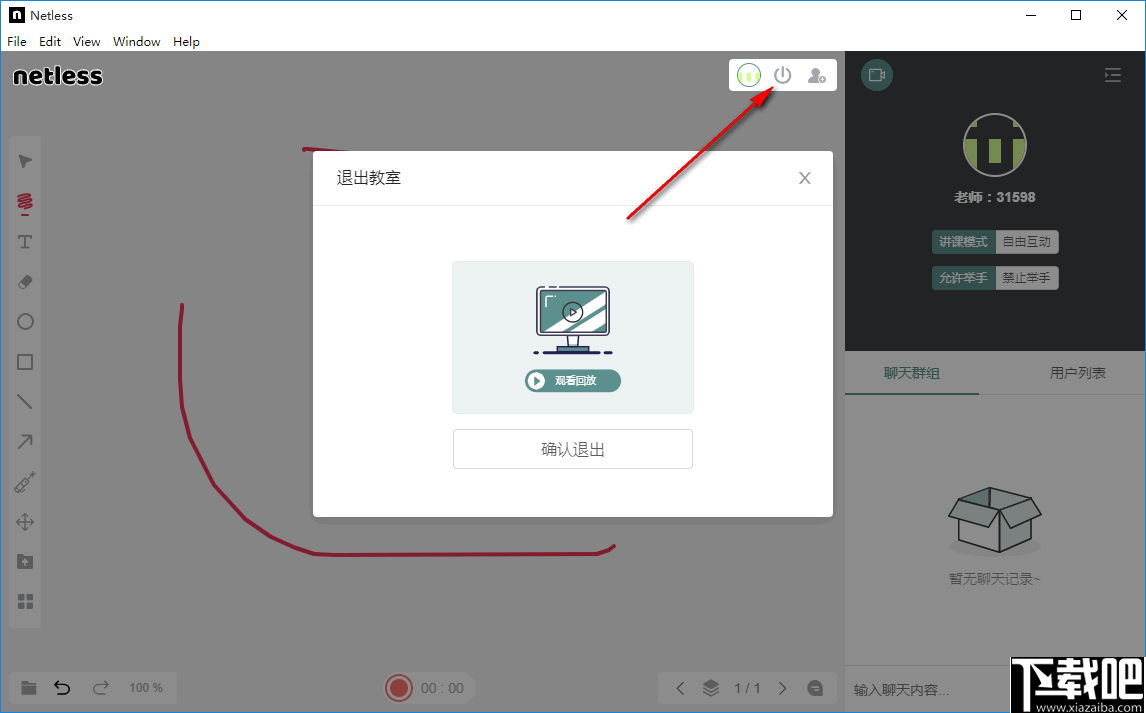Activate the Eraser tool
Screen dimensions: 1146x713
pyautogui.click(x=26, y=282)
